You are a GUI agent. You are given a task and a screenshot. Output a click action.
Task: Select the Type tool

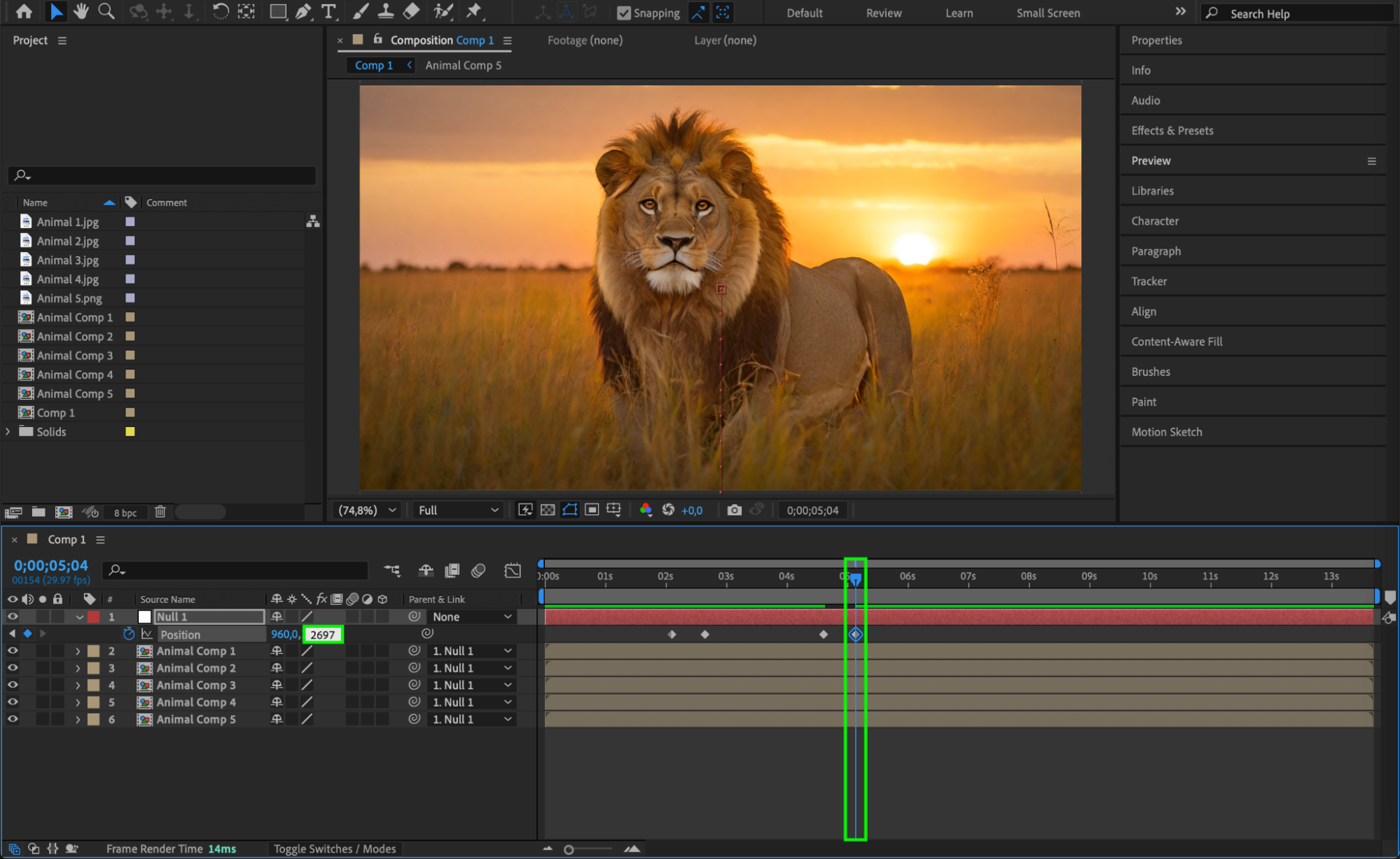coord(328,11)
